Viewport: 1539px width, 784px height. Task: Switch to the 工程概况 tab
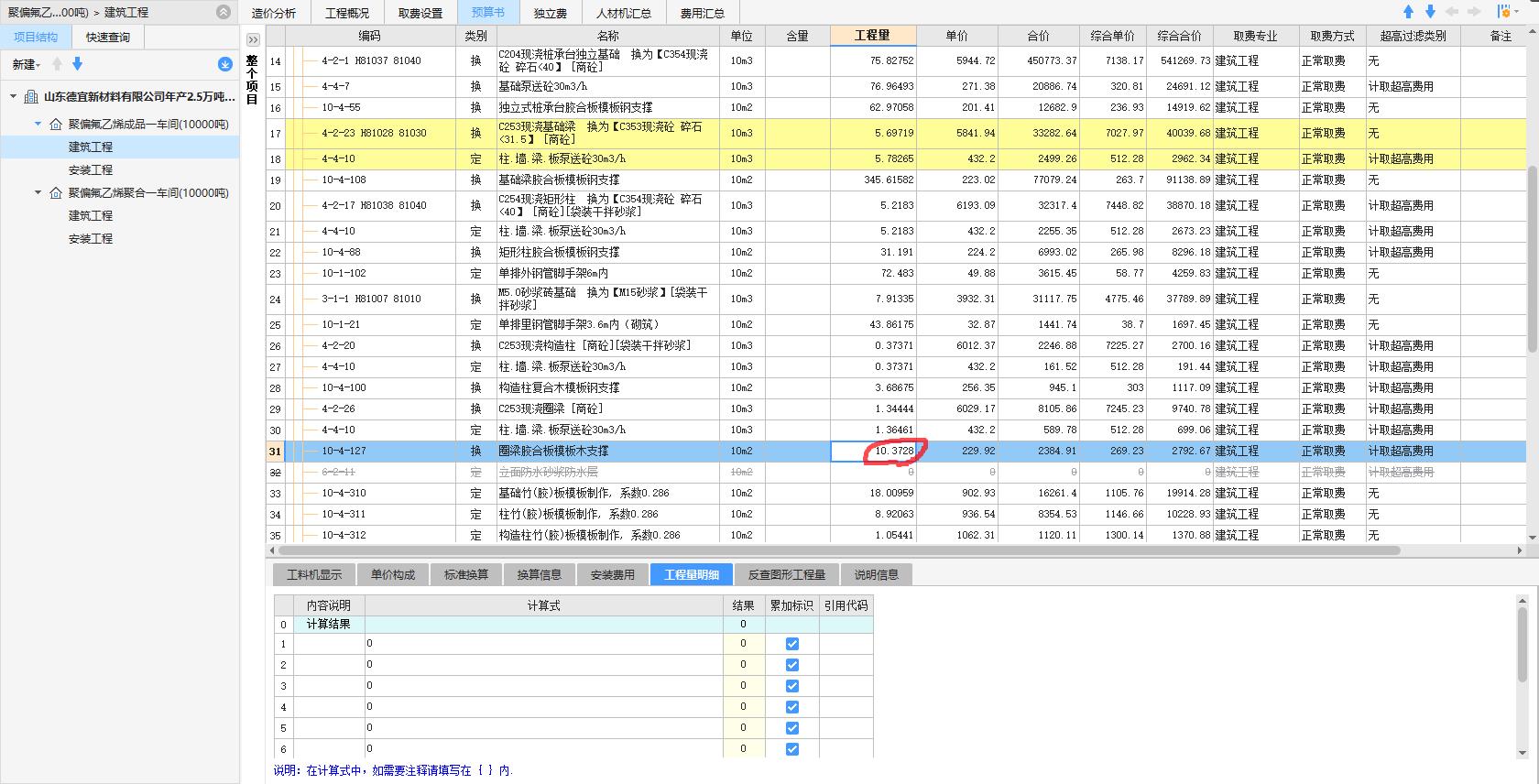347,13
